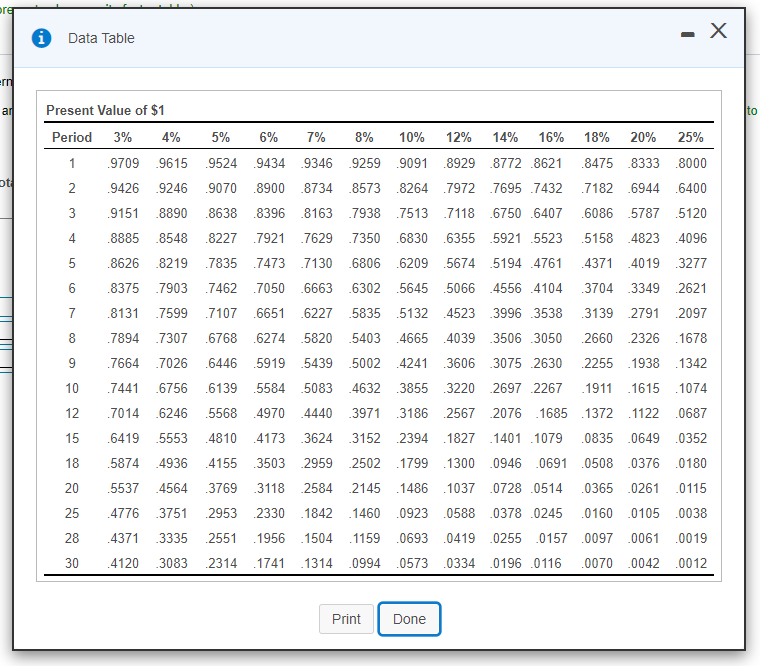760x666 pixels.
Task: Select the Data Table title text
Action: (101, 38)
